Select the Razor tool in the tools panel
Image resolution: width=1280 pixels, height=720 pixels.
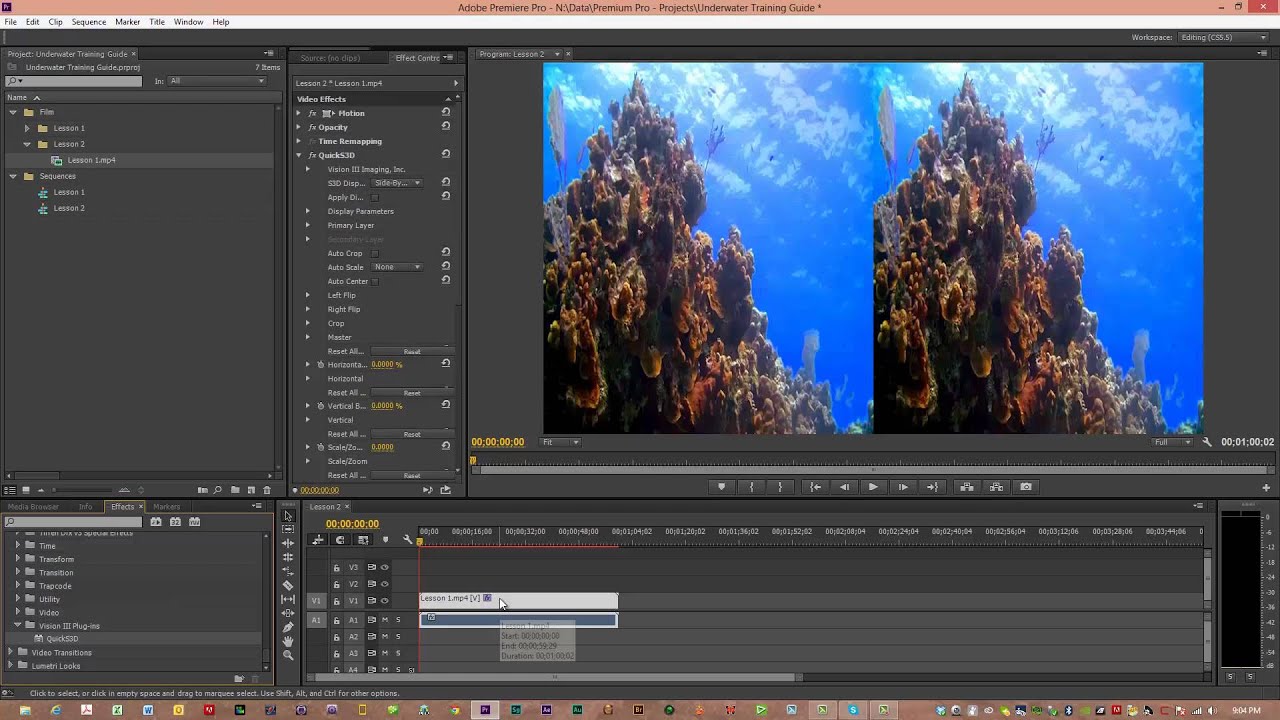(x=288, y=585)
